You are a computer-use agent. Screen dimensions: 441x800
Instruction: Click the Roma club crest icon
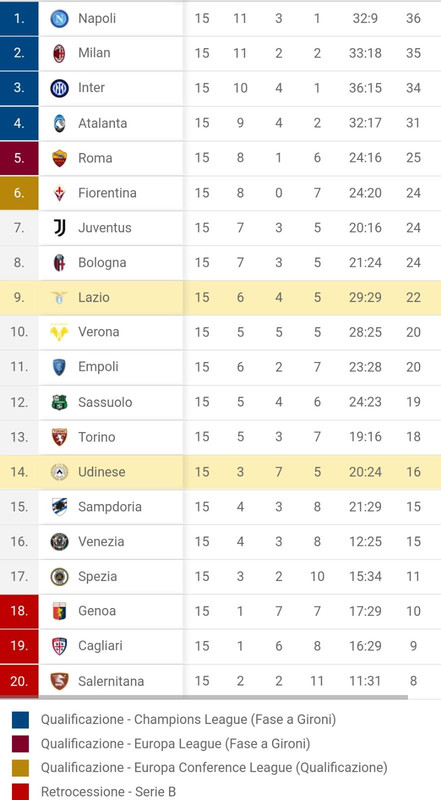click(60, 158)
